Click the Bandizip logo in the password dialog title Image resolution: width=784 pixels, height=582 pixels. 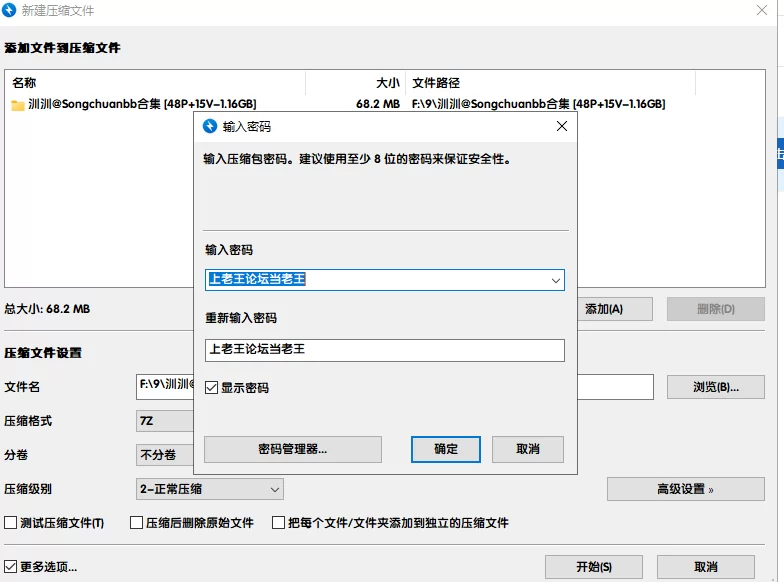tap(210, 126)
